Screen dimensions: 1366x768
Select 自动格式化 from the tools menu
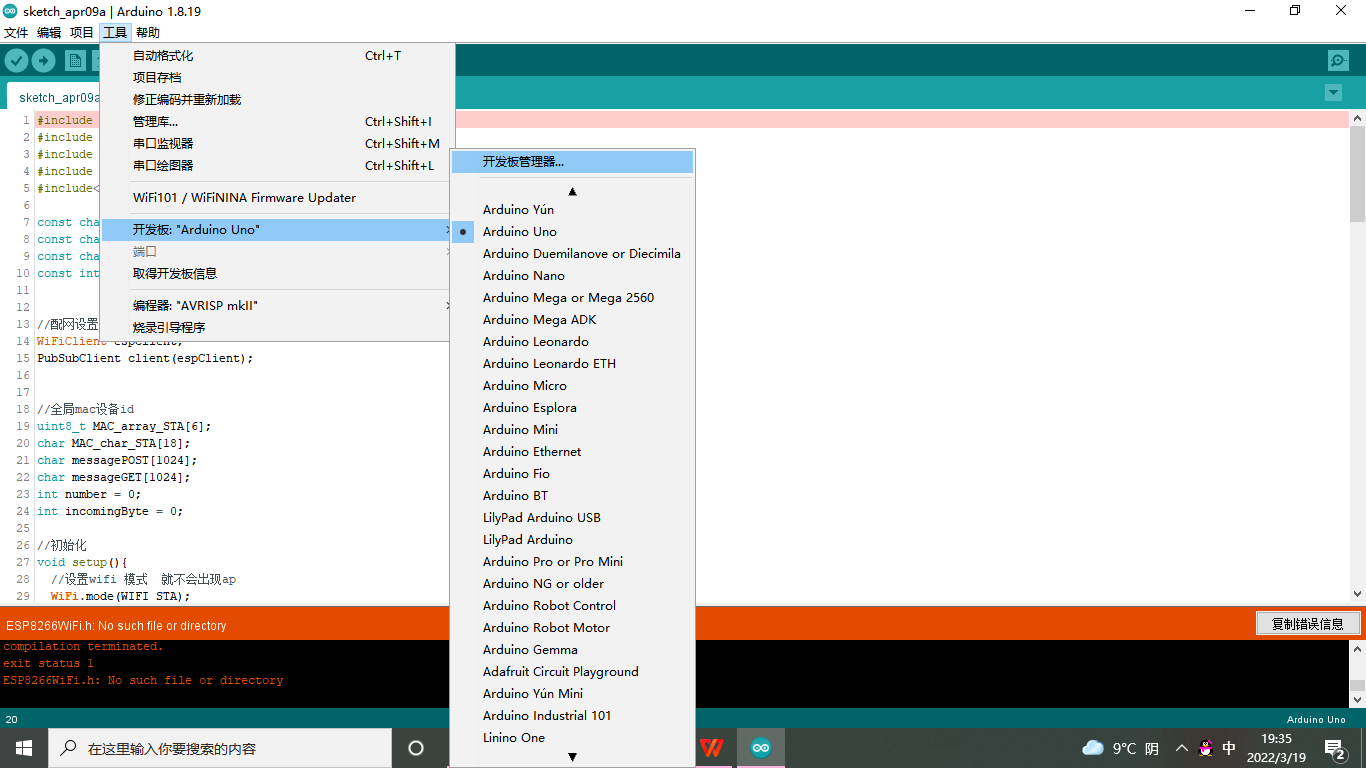click(278, 56)
